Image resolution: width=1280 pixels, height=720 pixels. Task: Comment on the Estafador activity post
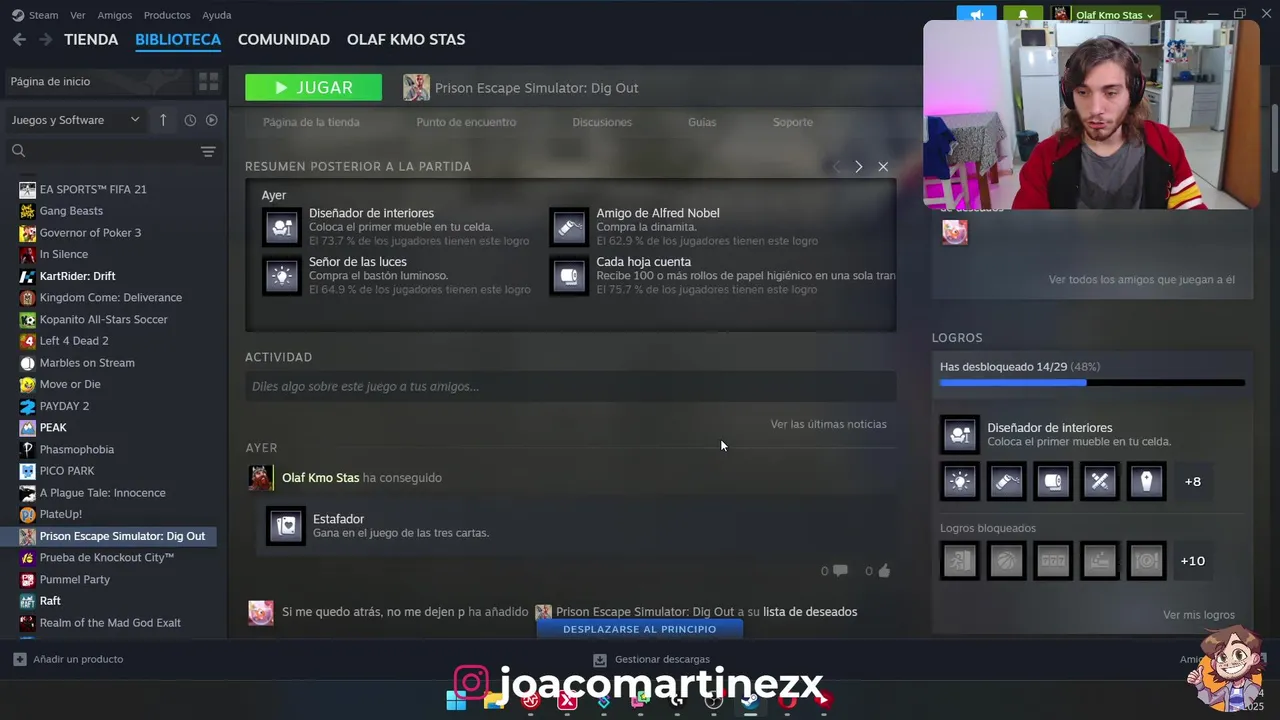tap(840, 571)
